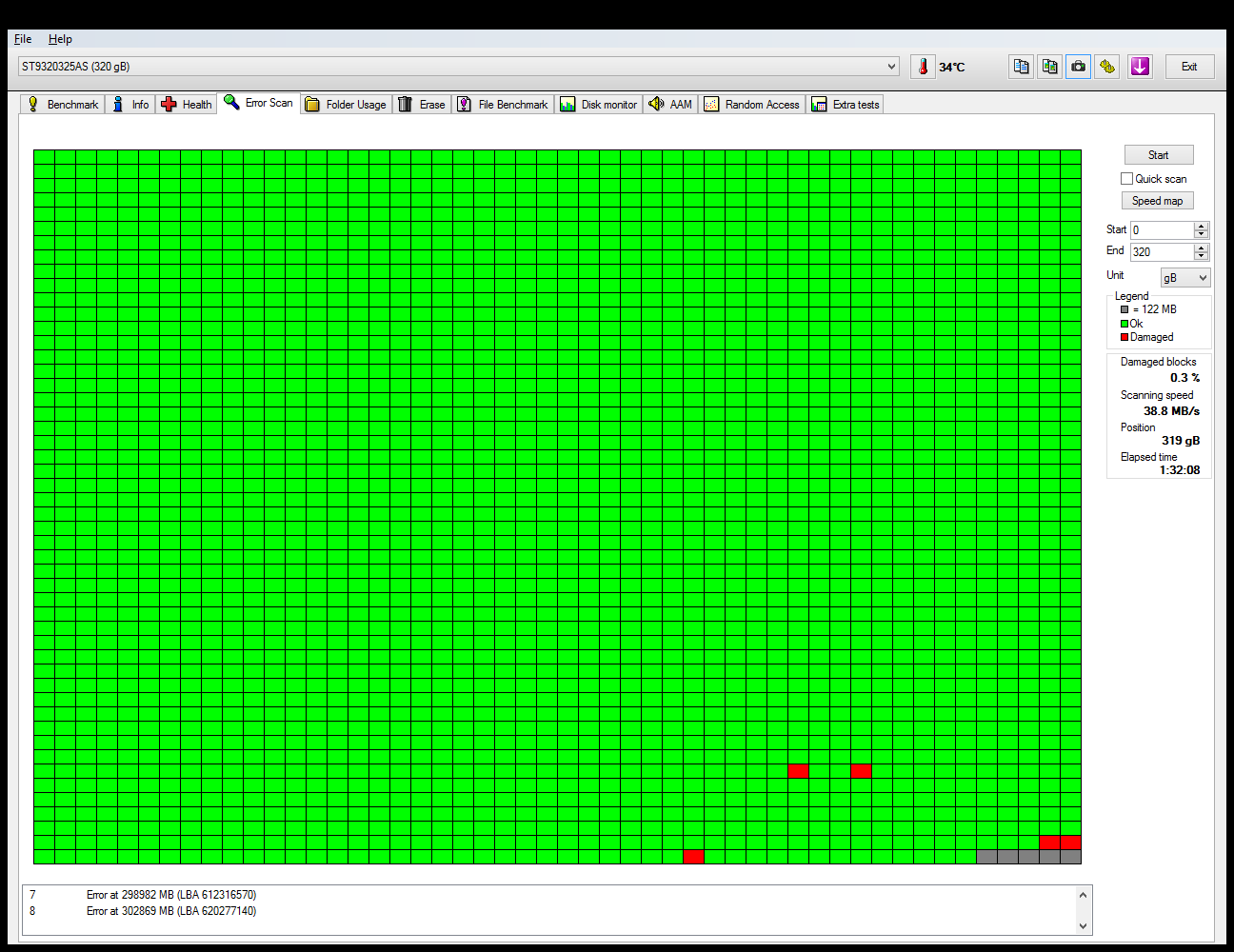Image resolution: width=1234 pixels, height=952 pixels.
Task: Click the Health tab red cross icon
Action: coord(169,105)
